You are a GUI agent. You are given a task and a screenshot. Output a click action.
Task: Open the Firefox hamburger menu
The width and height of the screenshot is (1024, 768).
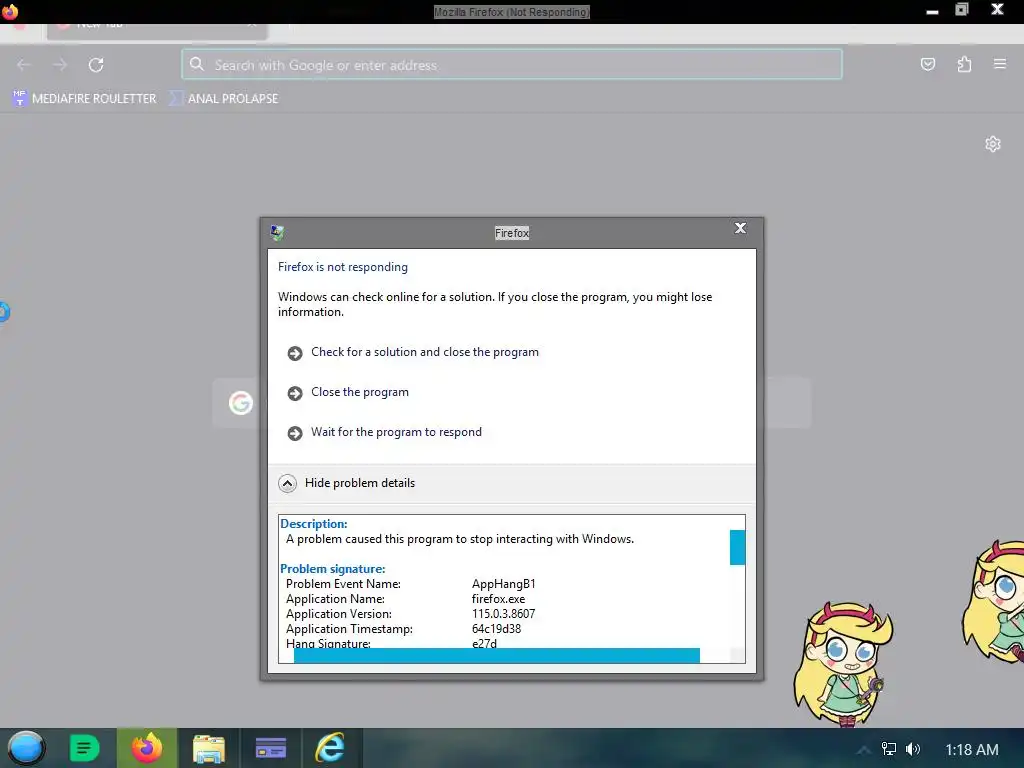click(1000, 64)
